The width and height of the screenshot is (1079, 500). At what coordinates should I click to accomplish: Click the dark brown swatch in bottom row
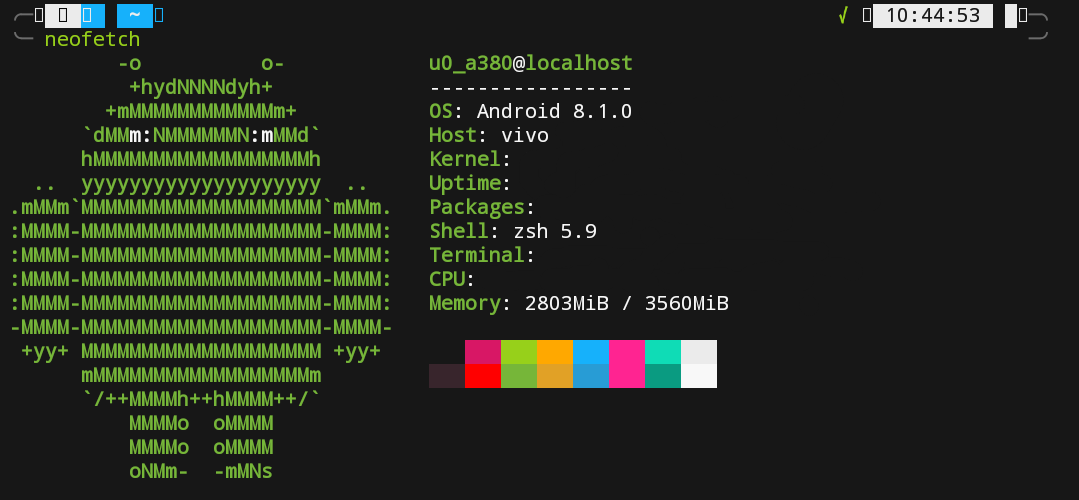[447, 376]
